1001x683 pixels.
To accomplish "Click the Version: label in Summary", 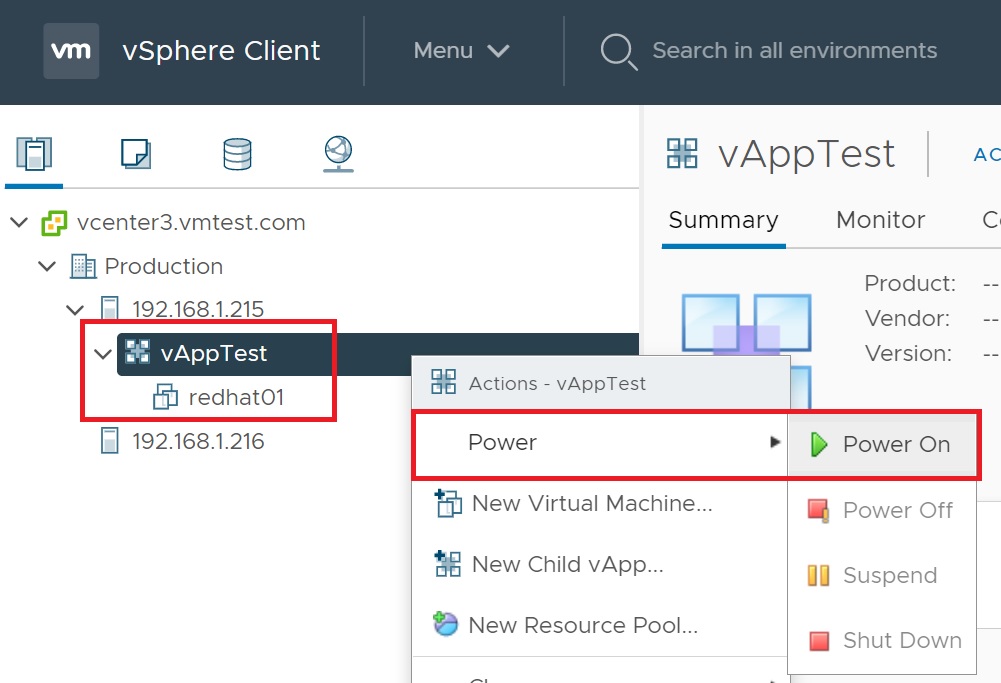I will pos(908,353).
